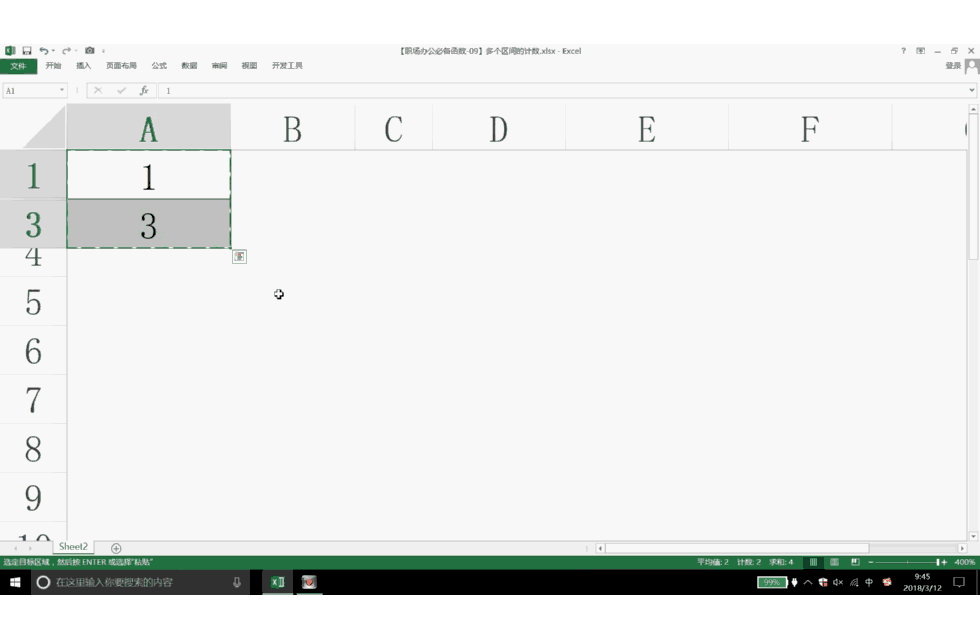
Task: Click the camera icon in quick access toolbar
Action: [89, 51]
